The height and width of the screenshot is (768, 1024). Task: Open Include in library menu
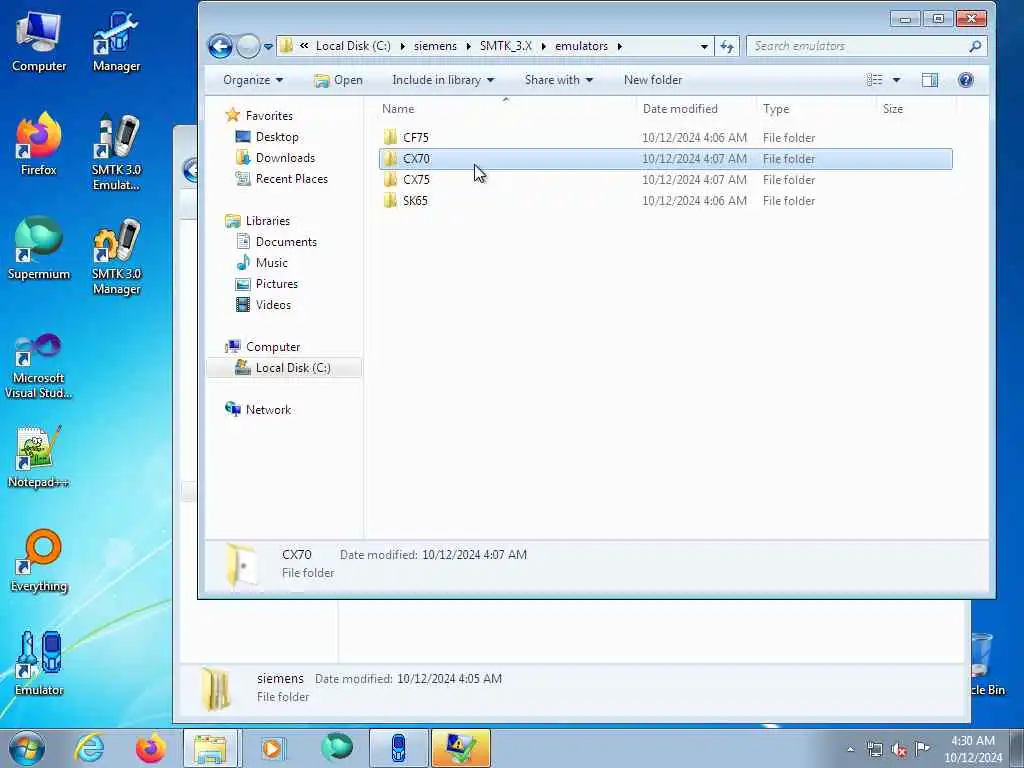pos(443,80)
